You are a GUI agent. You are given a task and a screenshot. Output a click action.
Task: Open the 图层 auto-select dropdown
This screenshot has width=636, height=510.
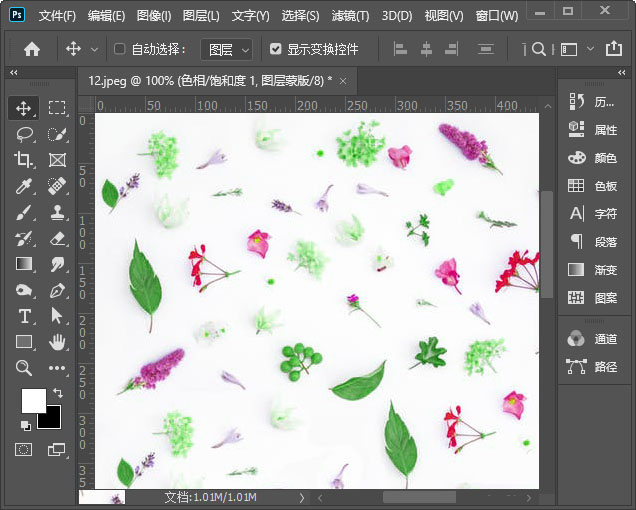pos(227,49)
